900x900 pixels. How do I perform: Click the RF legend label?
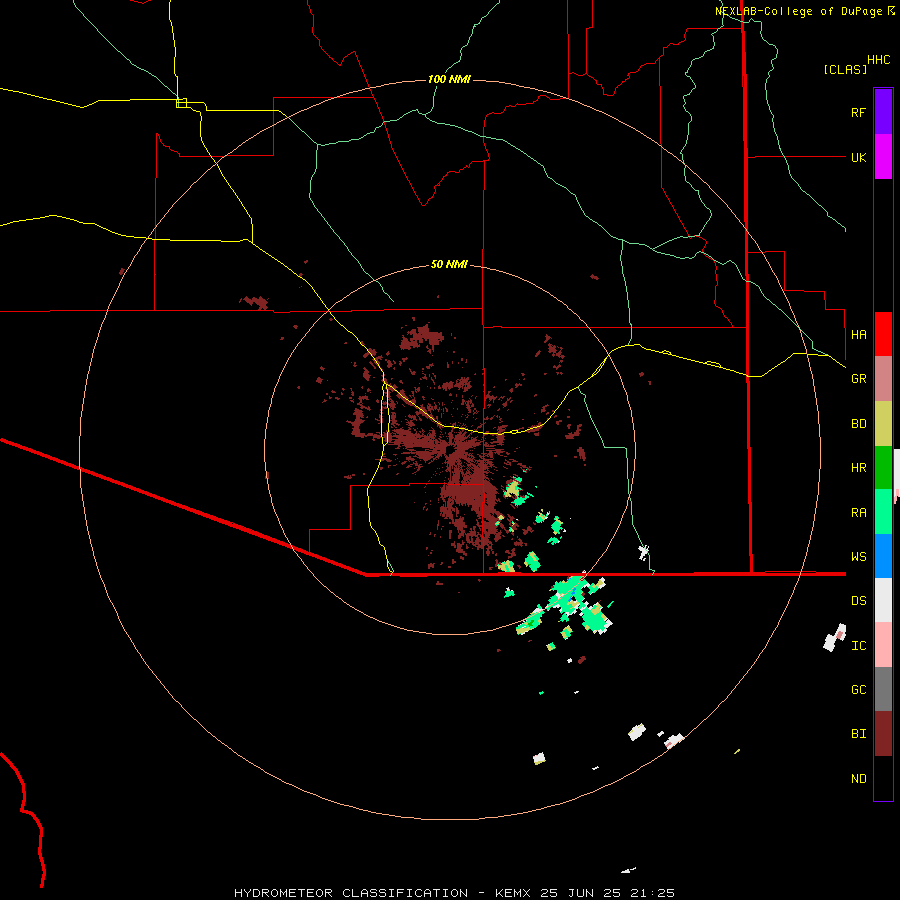click(x=858, y=112)
